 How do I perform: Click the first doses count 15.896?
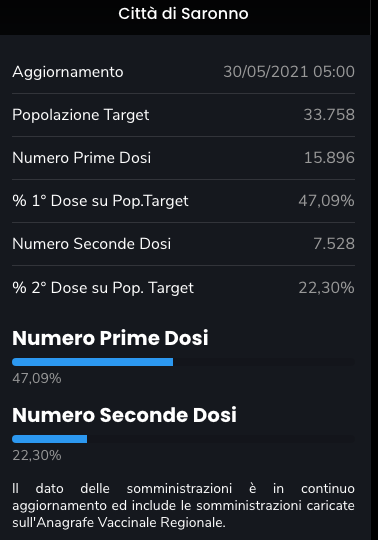(x=329, y=158)
